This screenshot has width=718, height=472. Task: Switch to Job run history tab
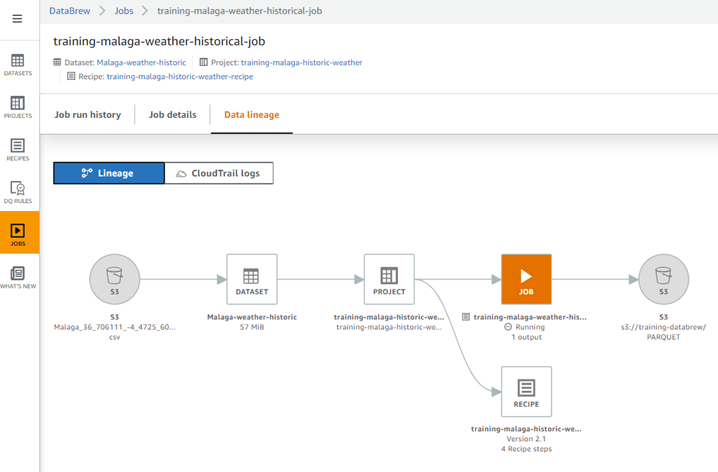pyautogui.click(x=88, y=114)
